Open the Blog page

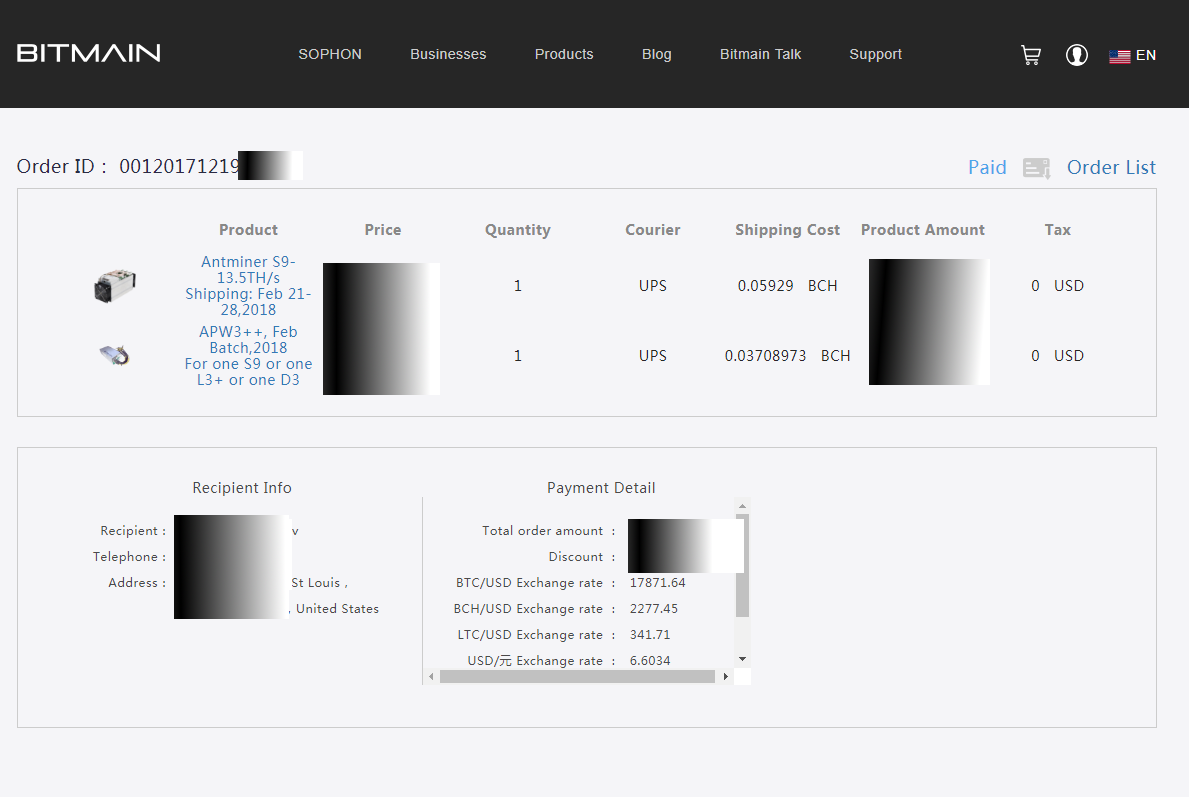[x=656, y=54]
